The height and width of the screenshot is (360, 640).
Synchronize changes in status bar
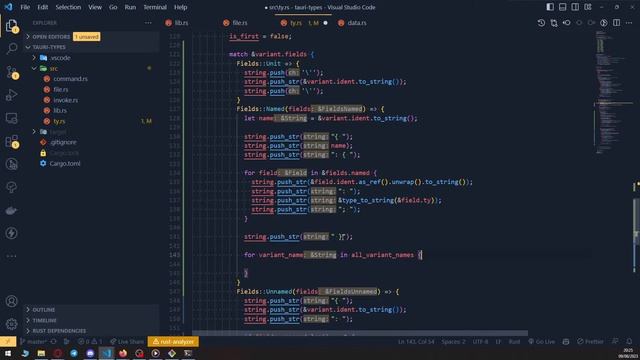click(53, 342)
